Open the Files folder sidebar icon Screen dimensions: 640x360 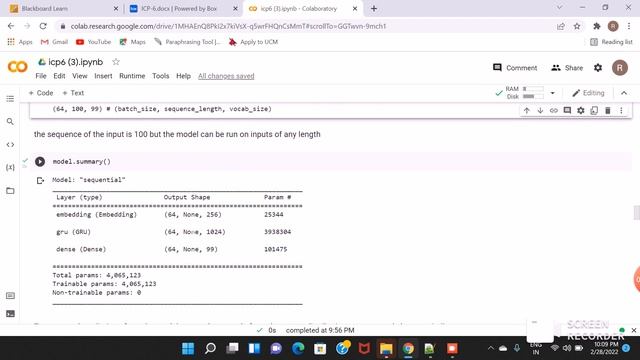[x=10, y=191]
